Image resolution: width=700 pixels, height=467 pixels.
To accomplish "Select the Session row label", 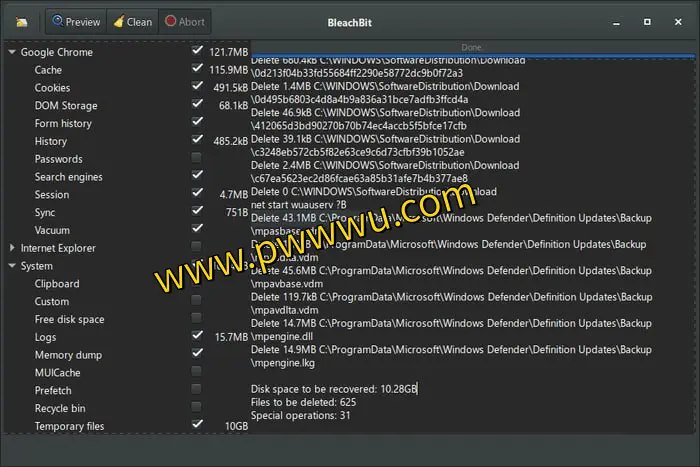I will tap(52, 195).
